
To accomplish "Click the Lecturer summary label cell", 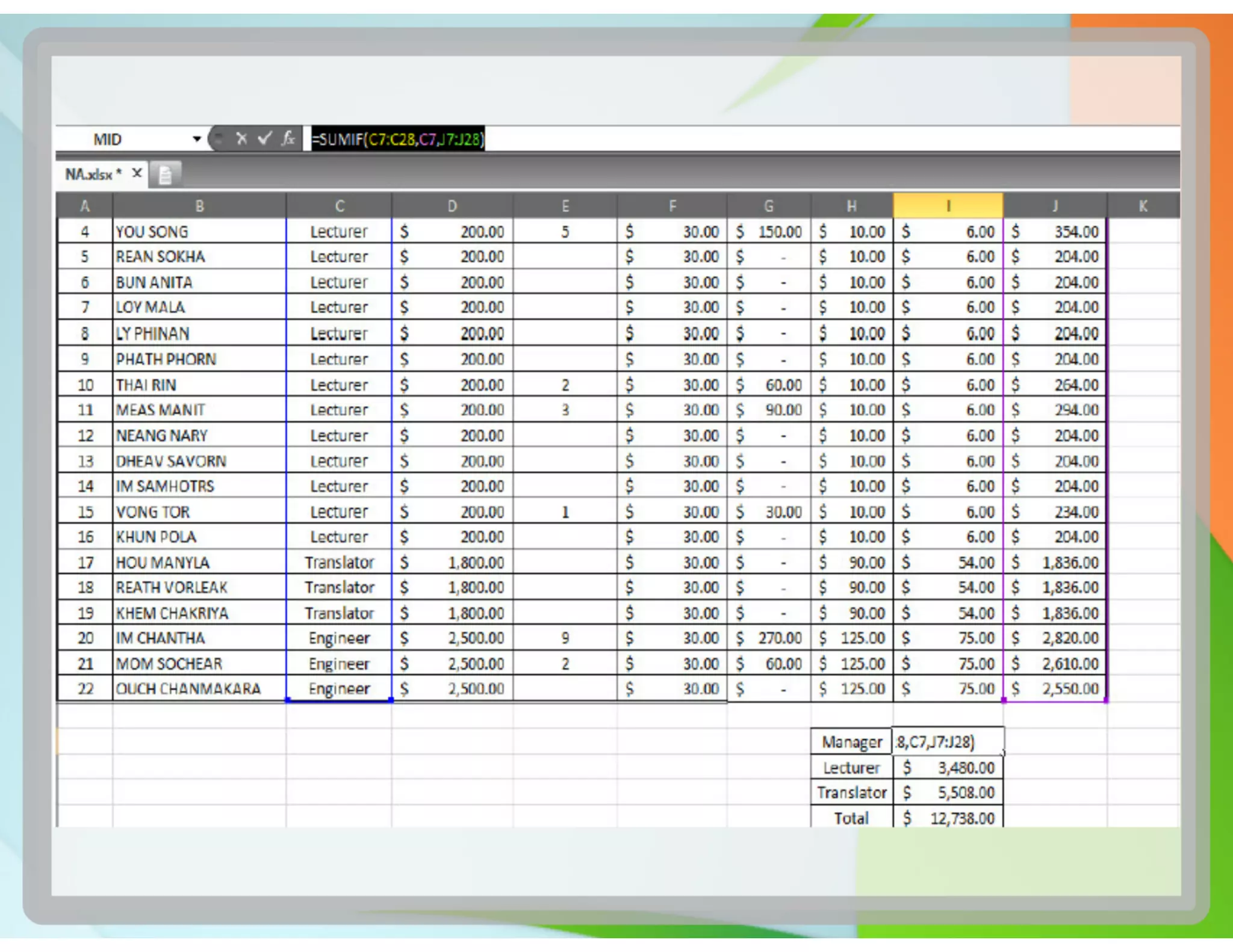I will [x=852, y=768].
